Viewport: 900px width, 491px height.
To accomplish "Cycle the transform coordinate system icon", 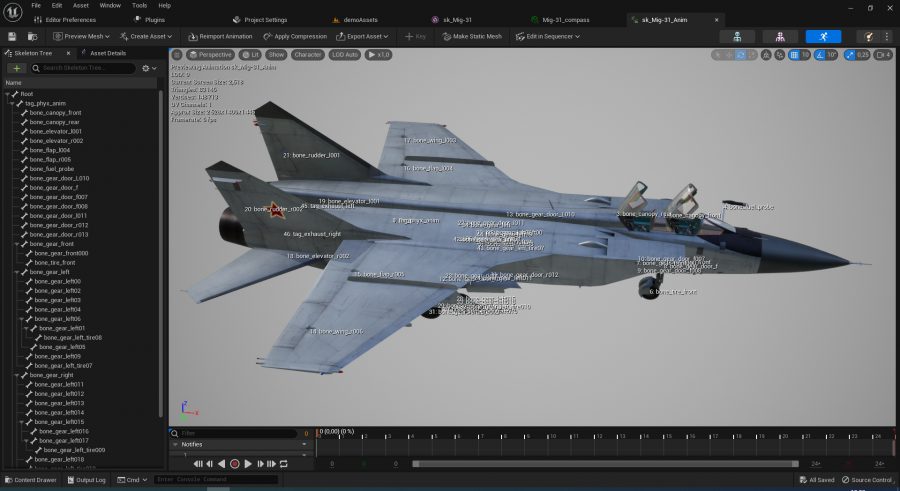I will [766, 55].
